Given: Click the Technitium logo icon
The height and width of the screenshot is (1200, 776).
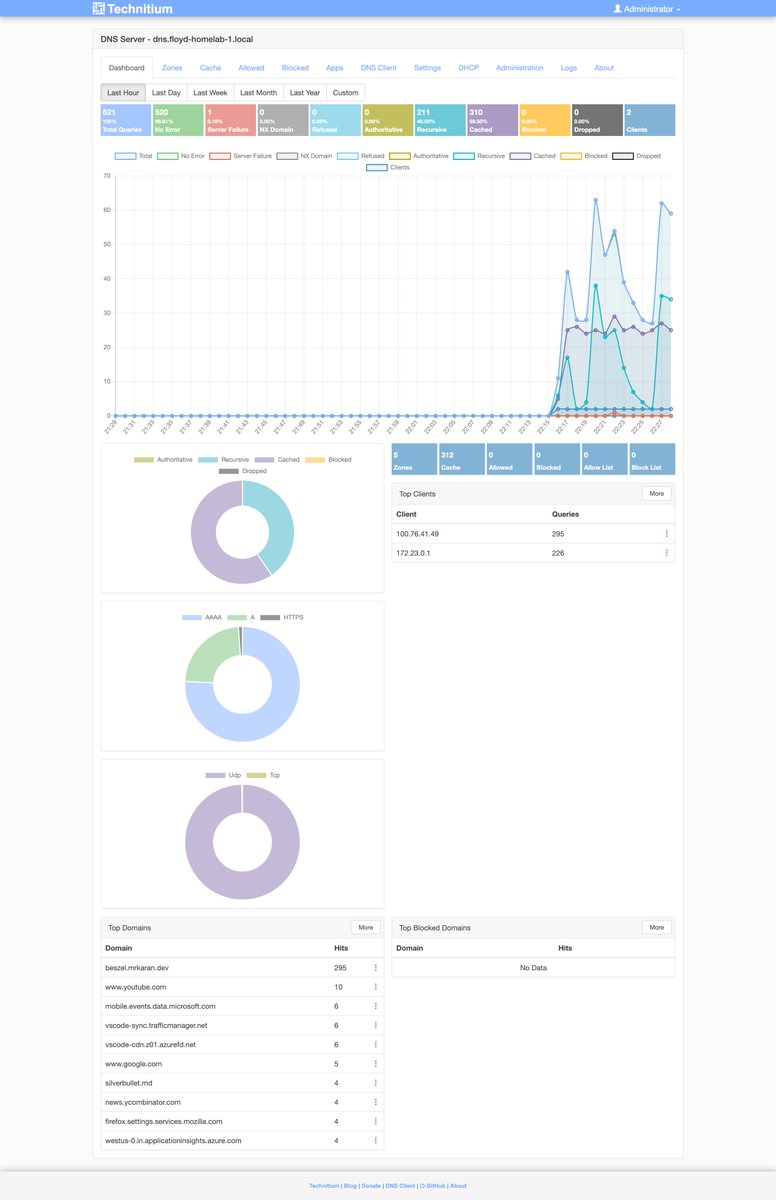Looking at the screenshot, I should click(98, 9).
